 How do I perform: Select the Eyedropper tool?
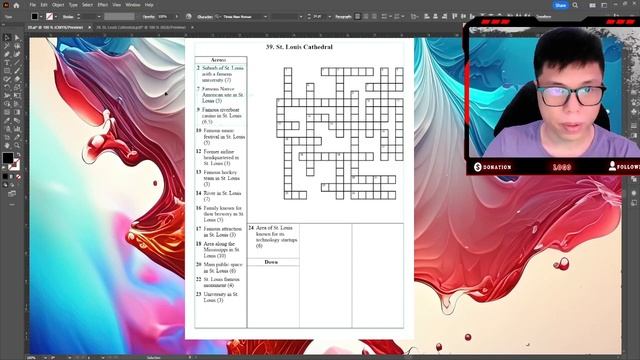pyautogui.click(x=7, y=120)
